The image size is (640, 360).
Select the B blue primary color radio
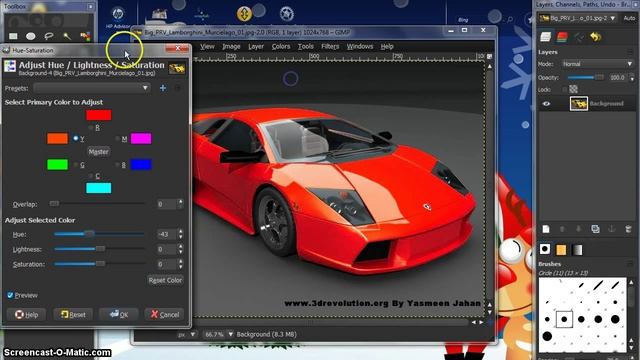[x=118, y=165]
